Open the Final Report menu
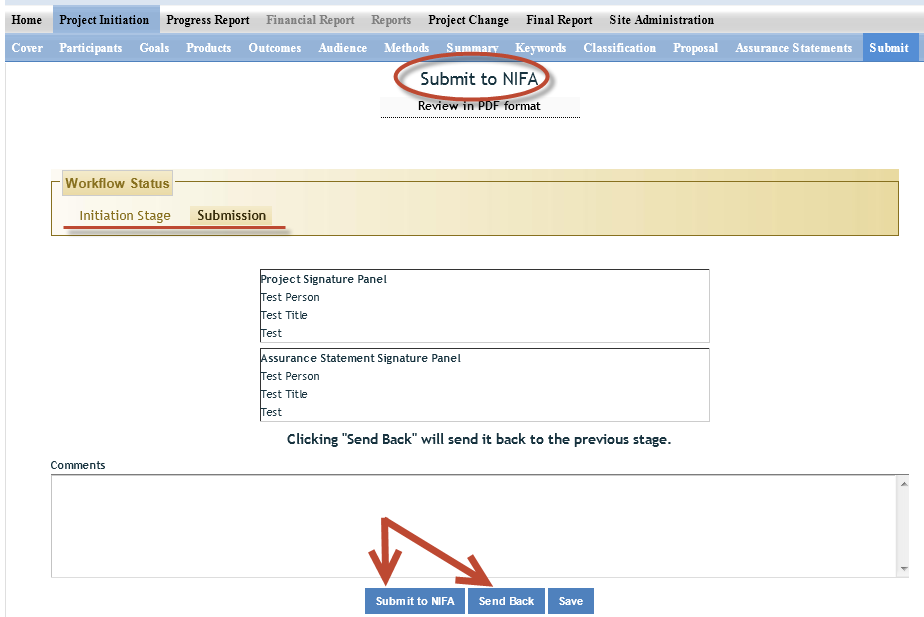Image resolution: width=924 pixels, height=617 pixels. pos(559,20)
